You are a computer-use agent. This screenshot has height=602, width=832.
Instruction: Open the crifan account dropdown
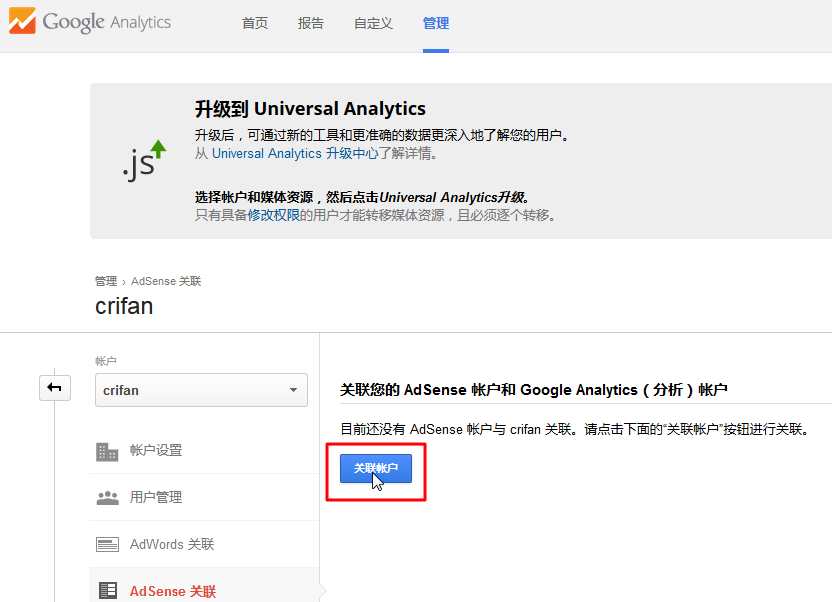pos(201,390)
